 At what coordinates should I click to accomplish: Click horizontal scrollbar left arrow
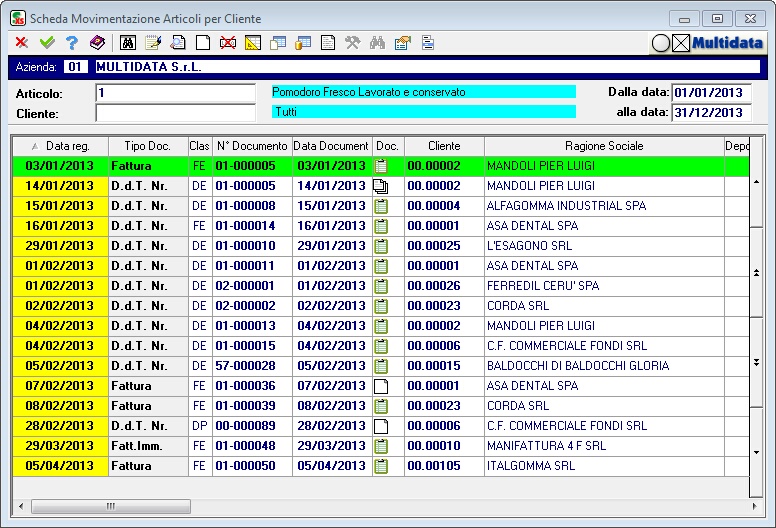click(x=21, y=506)
